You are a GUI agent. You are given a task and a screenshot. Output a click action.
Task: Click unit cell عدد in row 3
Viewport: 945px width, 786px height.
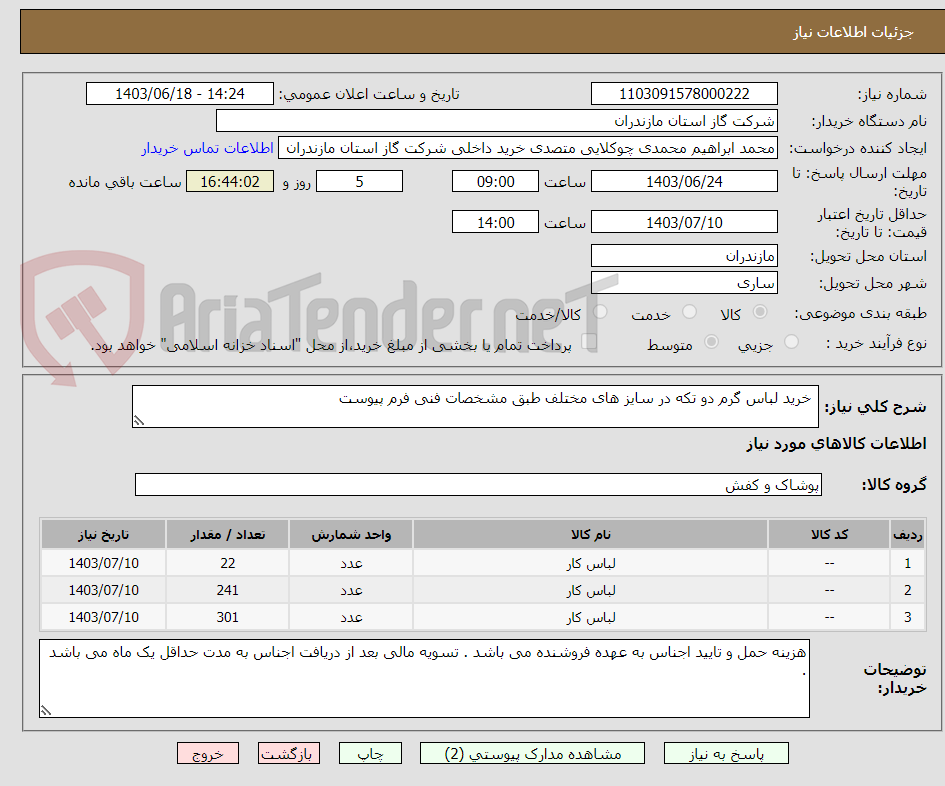pyautogui.click(x=351, y=618)
